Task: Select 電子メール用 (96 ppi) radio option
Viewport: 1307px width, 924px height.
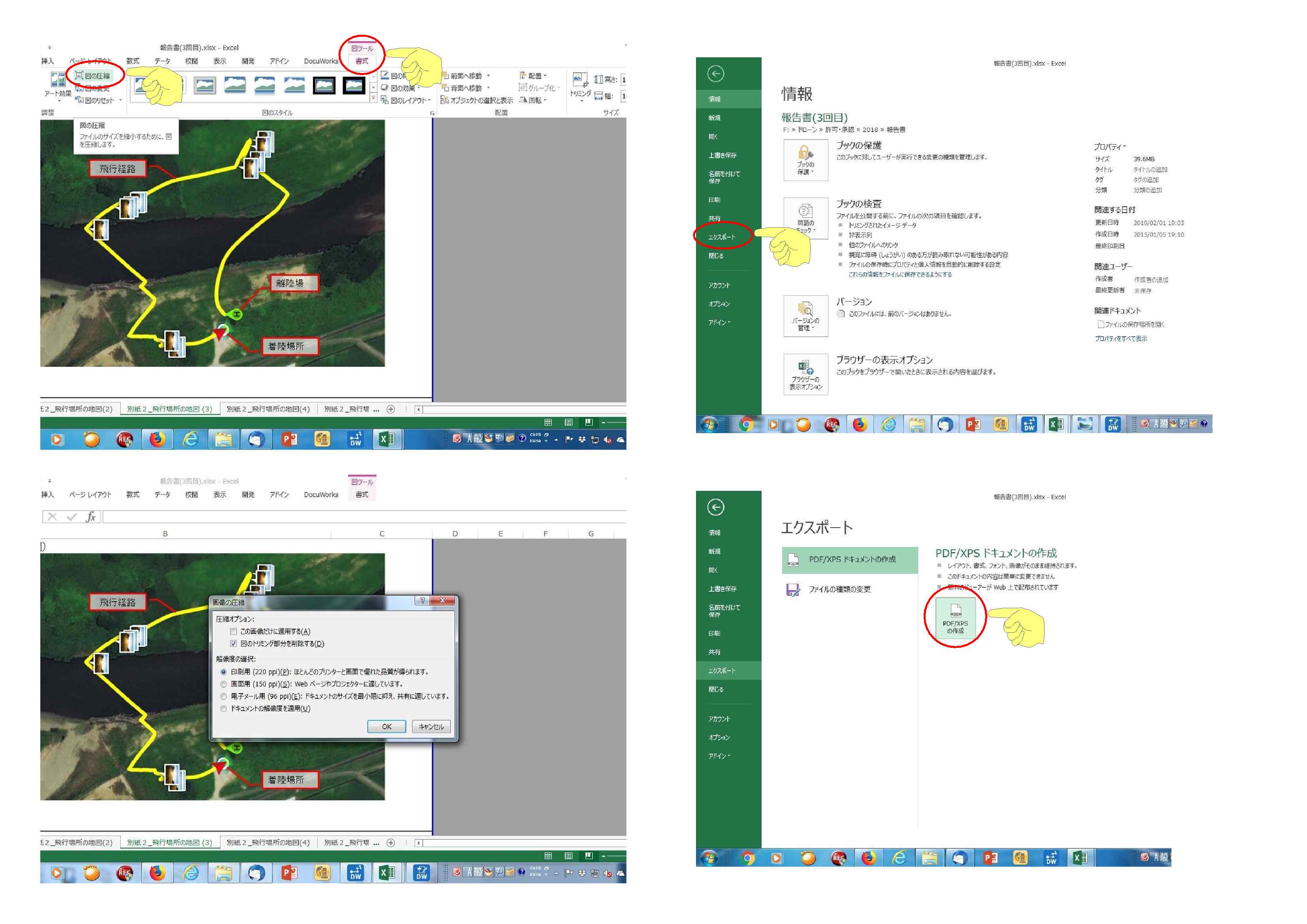Action: (x=224, y=696)
